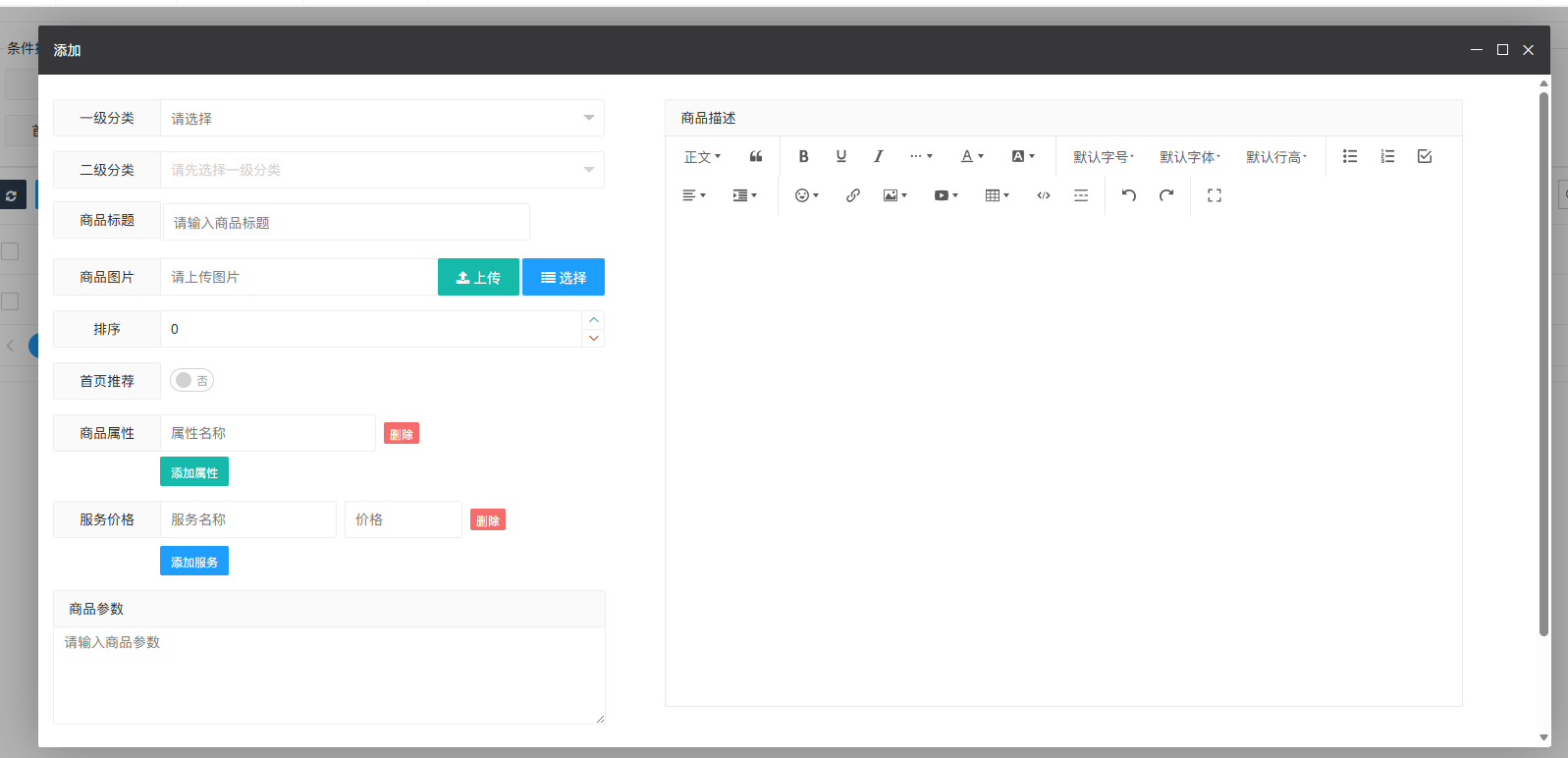Apply underline formatting in the editor toolbar

click(x=840, y=156)
